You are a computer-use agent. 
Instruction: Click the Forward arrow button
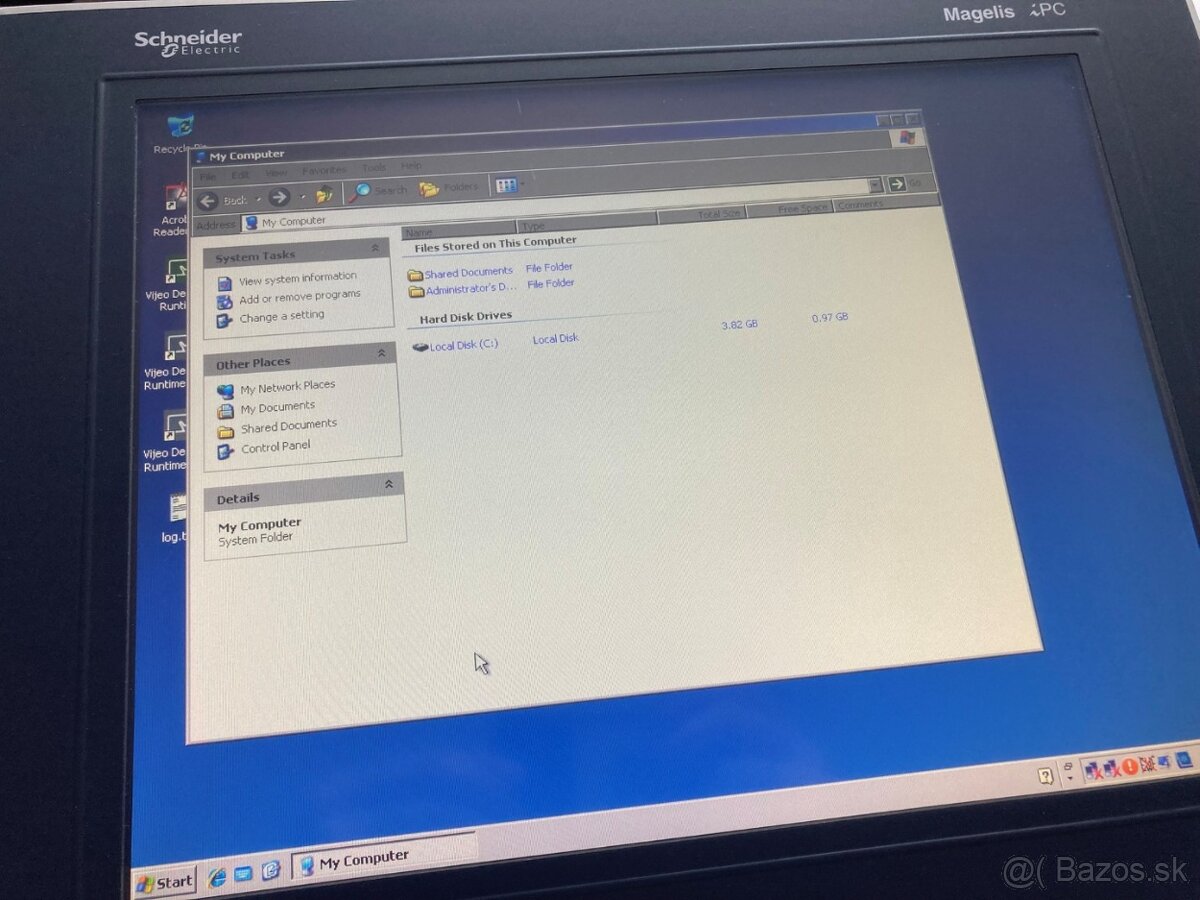click(279, 198)
